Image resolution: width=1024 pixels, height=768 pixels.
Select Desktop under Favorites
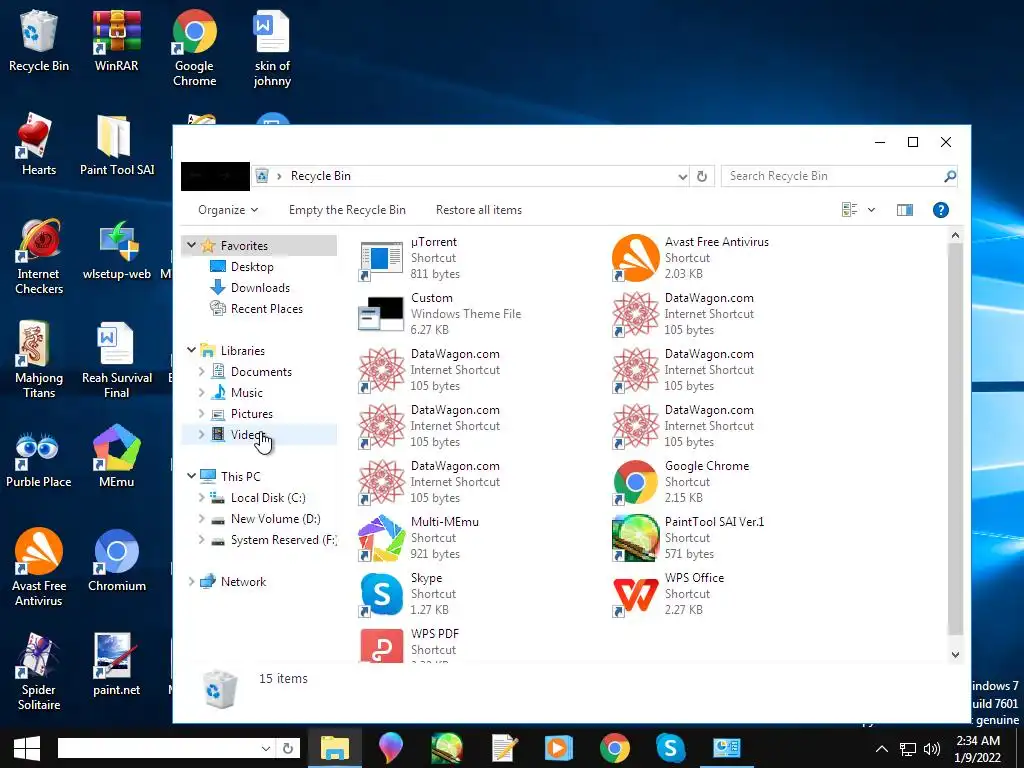point(251,267)
